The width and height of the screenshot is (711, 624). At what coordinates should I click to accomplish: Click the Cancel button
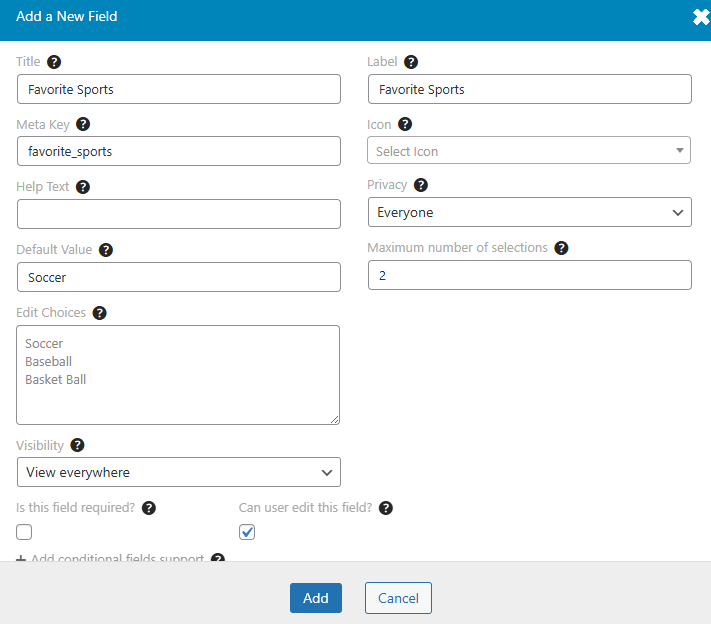399,598
